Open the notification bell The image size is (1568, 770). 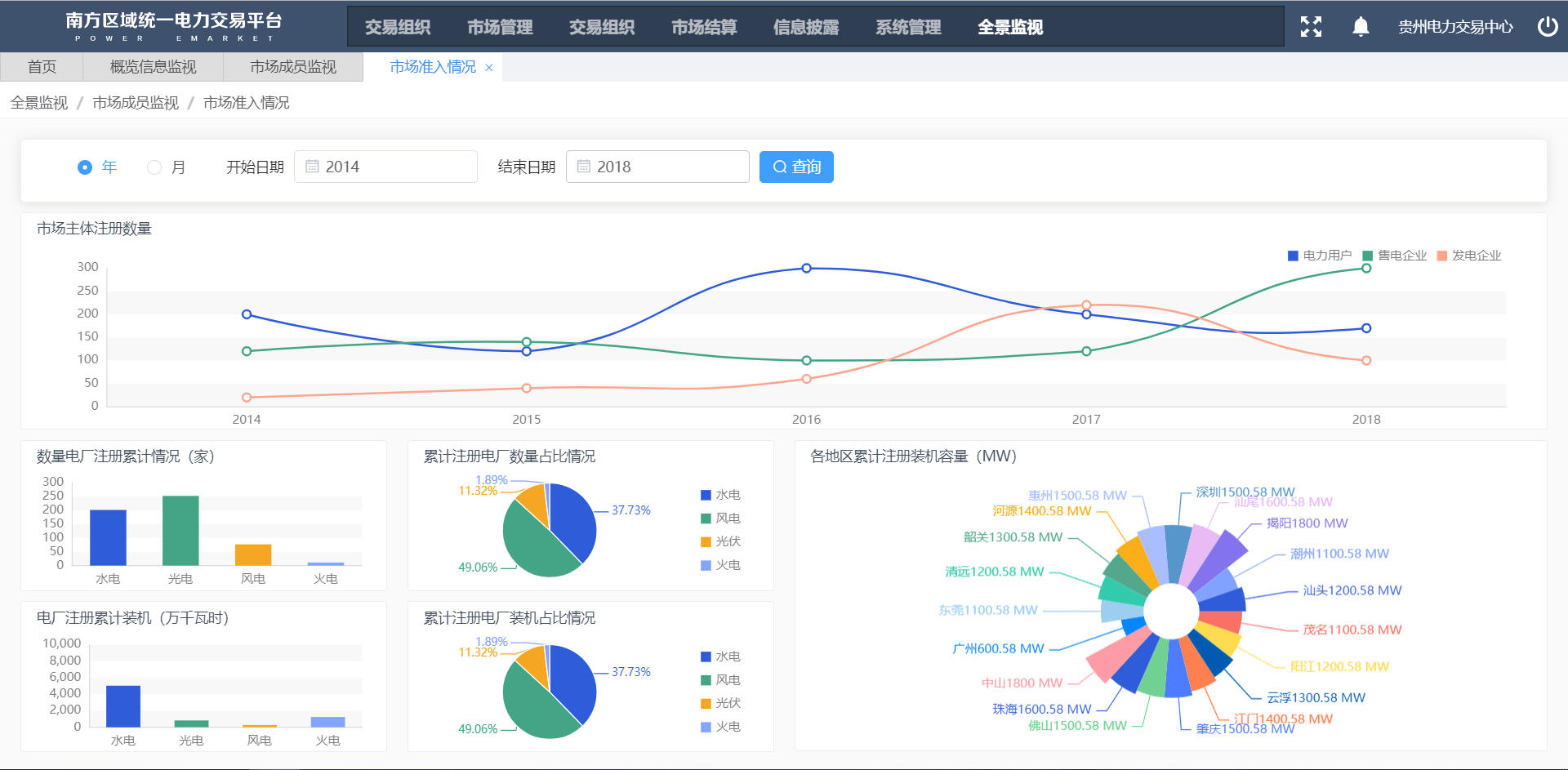click(x=1361, y=27)
